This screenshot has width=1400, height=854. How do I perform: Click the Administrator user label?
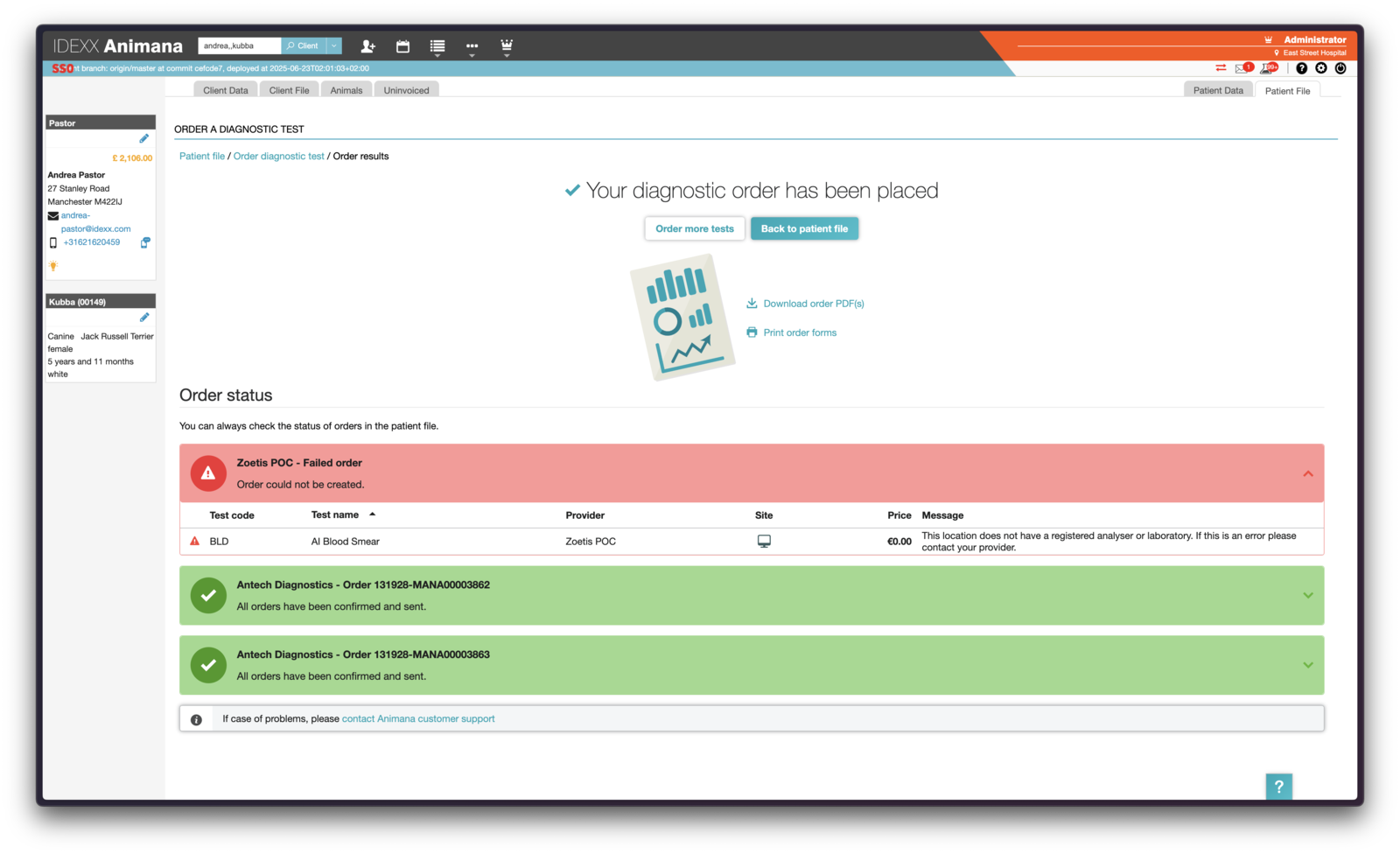tap(1314, 40)
